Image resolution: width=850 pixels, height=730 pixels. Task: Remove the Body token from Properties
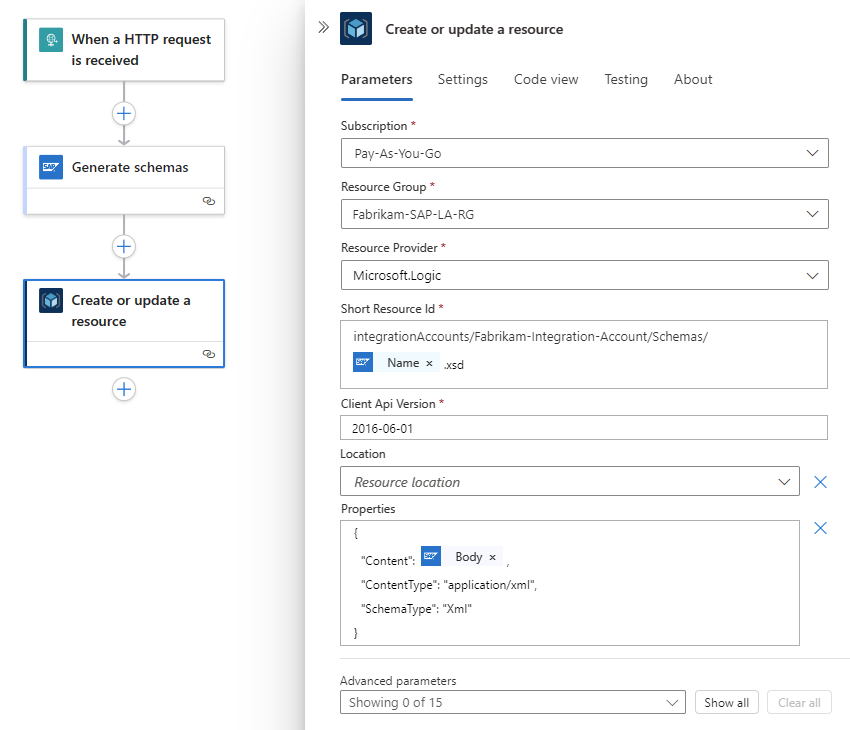click(x=492, y=557)
